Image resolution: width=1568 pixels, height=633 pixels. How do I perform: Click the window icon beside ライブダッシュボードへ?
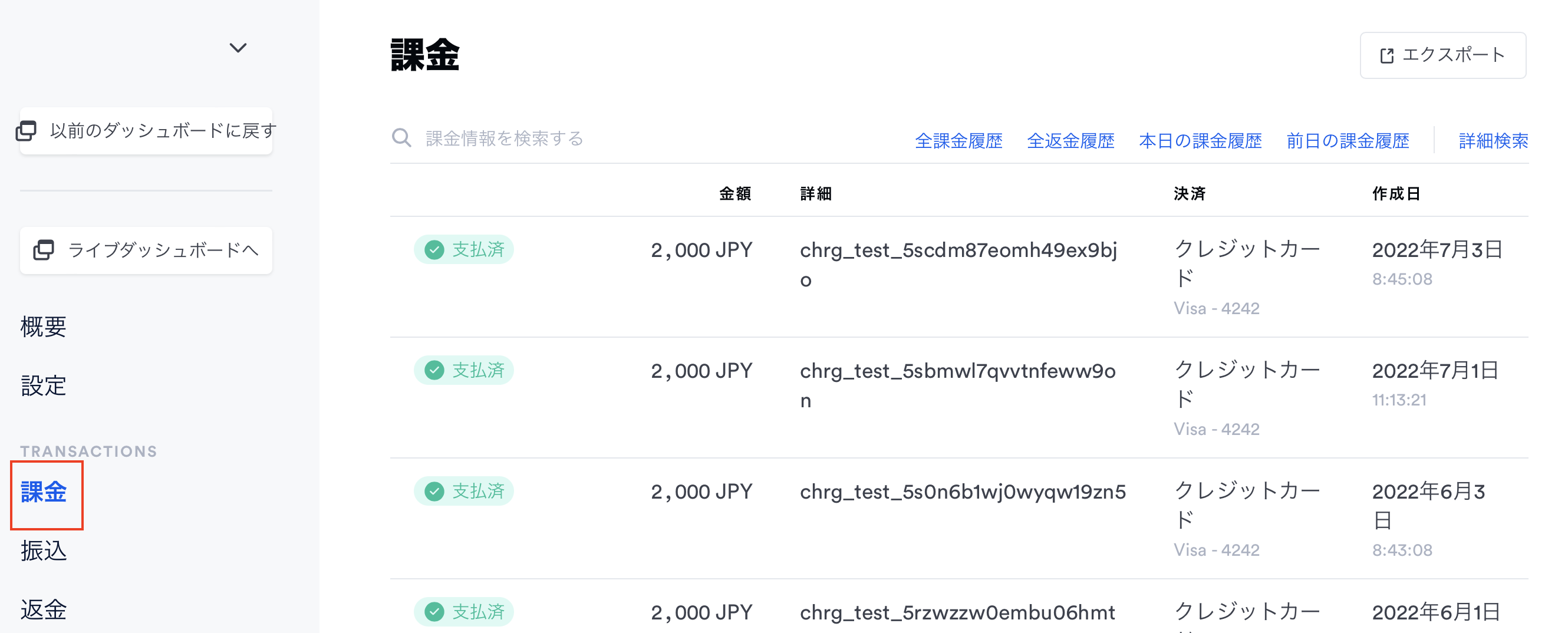click(x=42, y=250)
